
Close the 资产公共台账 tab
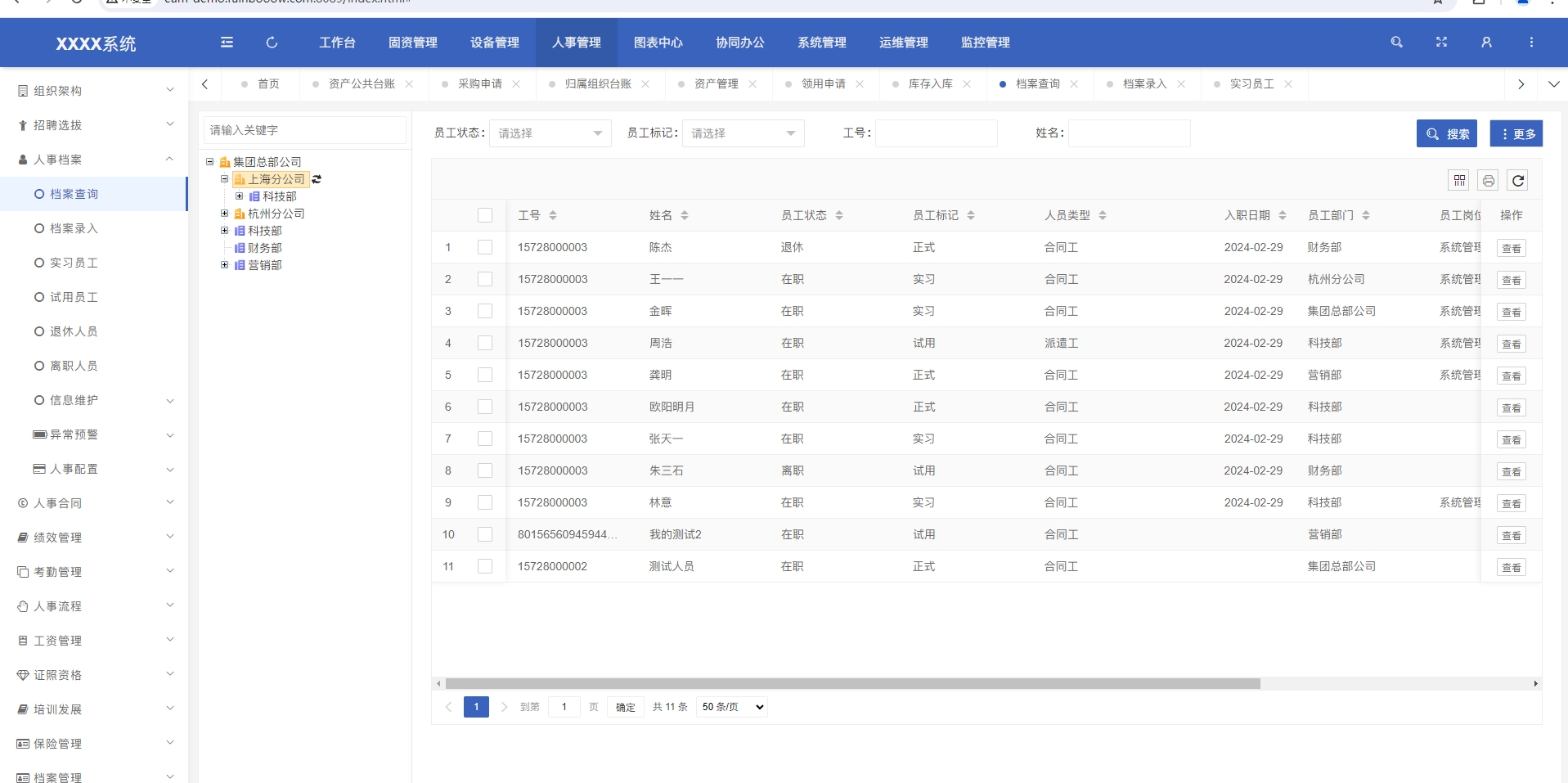click(409, 84)
